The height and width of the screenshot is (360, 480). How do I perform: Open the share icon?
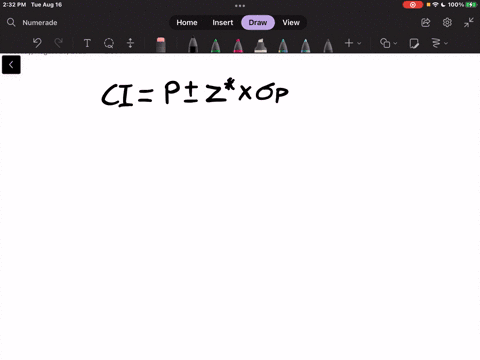[426, 22]
